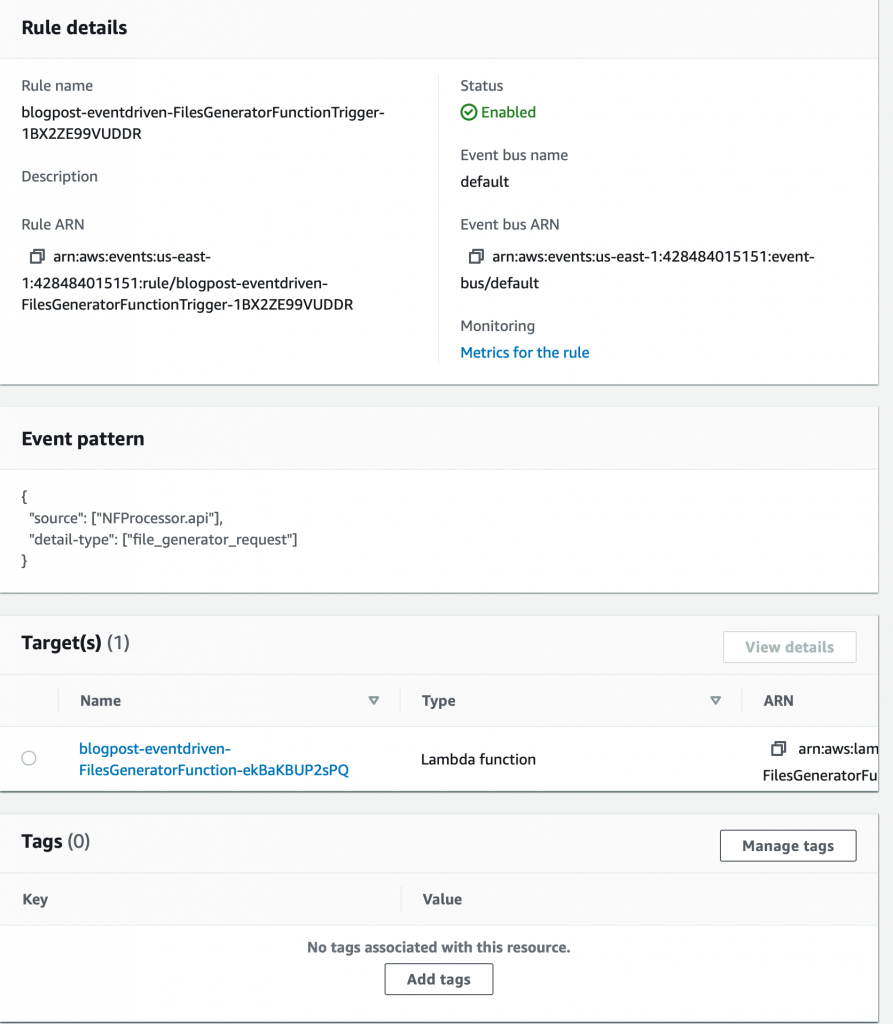
Task: Click the sort arrow in Type column
Action: (715, 701)
